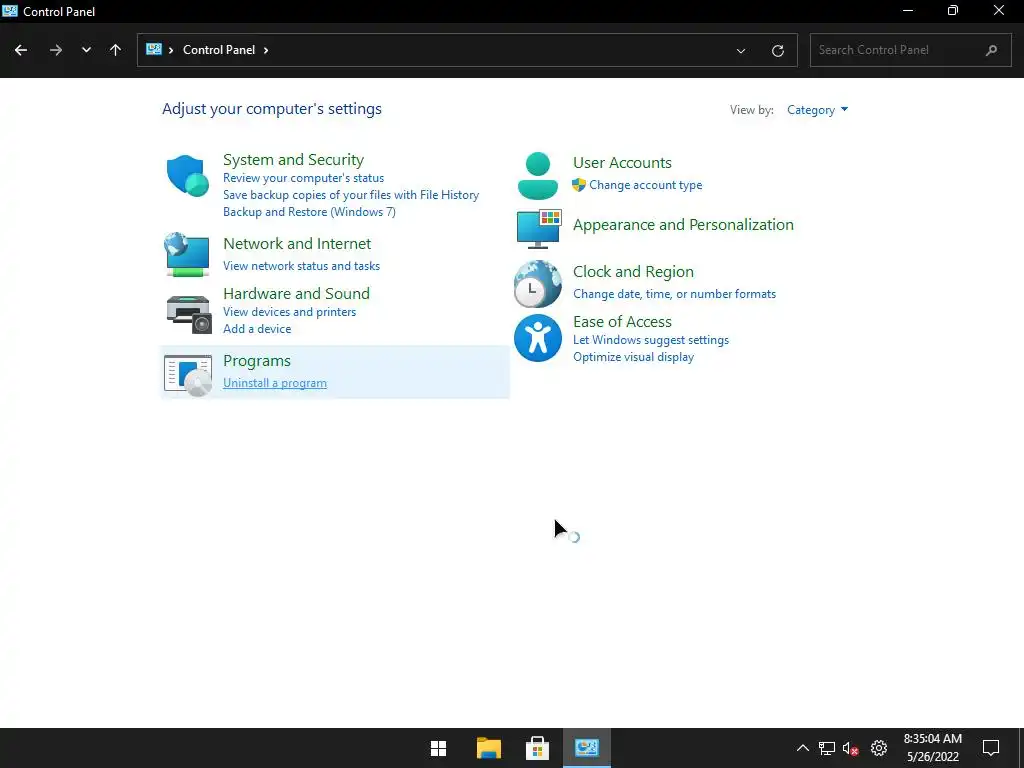Open the View by Category dropdown
1024x768 pixels.
817,110
